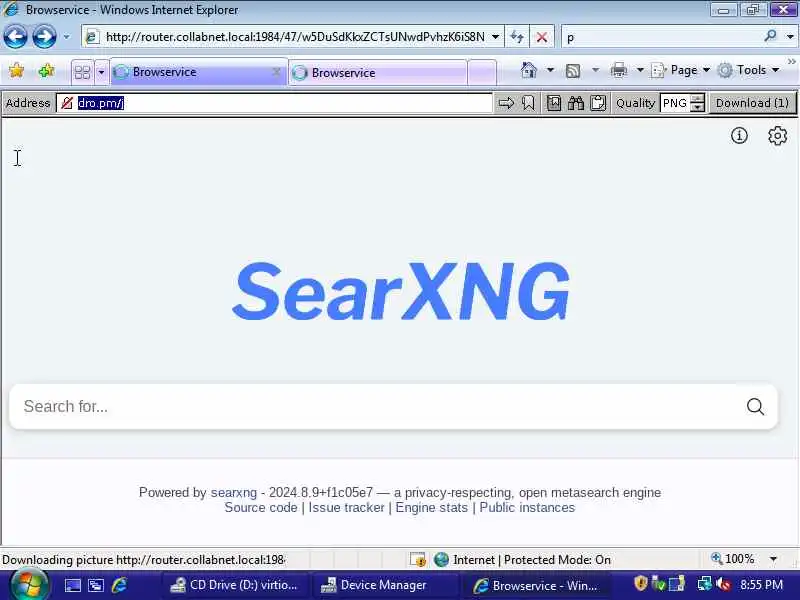
Task: Open the Source code link
Action: pyautogui.click(x=261, y=508)
